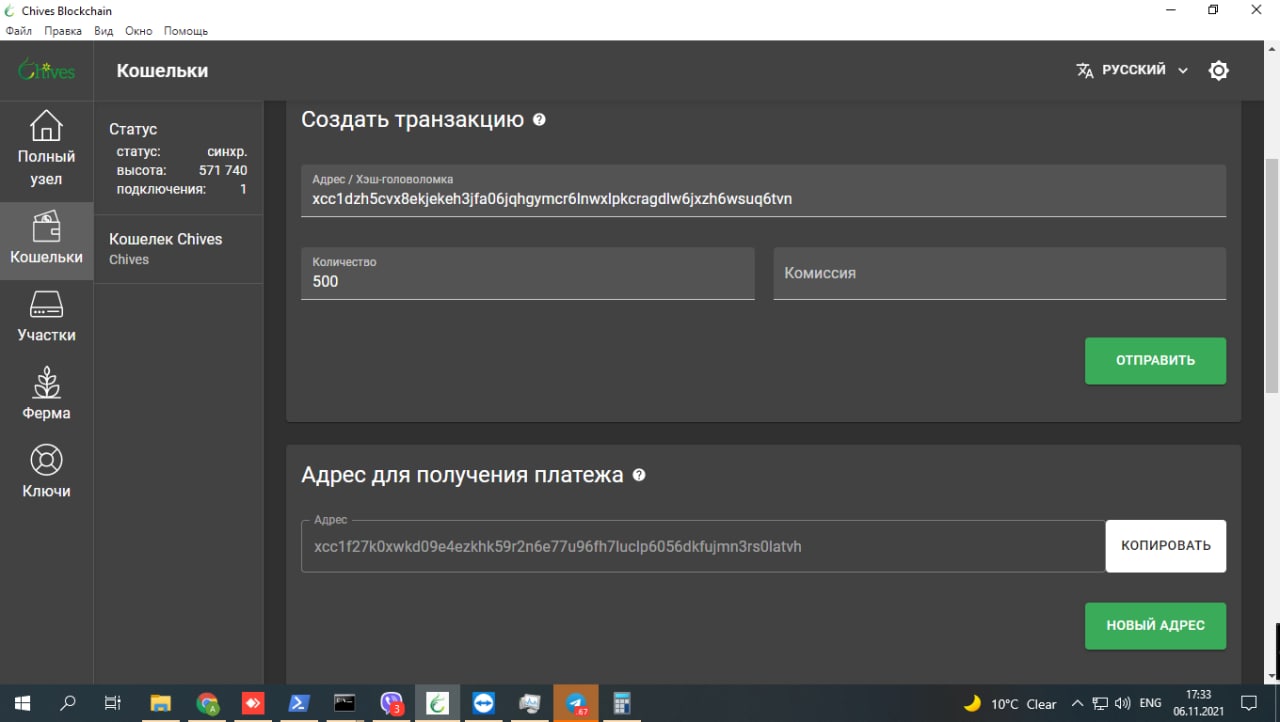The height and width of the screenshot is (722, 1280).
Task: Click the Комиссия fee field
Action: [999, 273]
